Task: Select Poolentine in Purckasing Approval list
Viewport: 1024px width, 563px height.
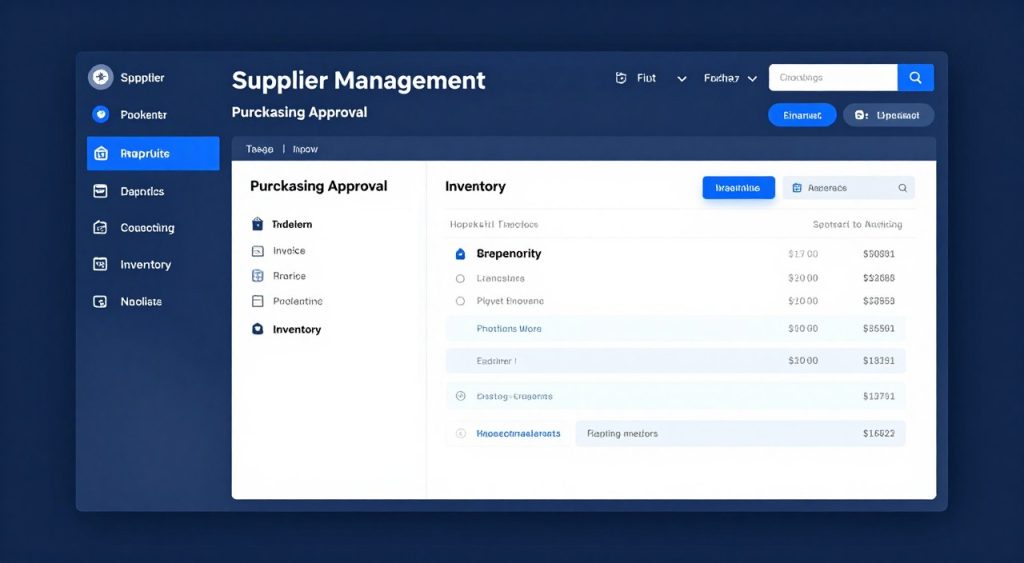Action: [298, 301]
